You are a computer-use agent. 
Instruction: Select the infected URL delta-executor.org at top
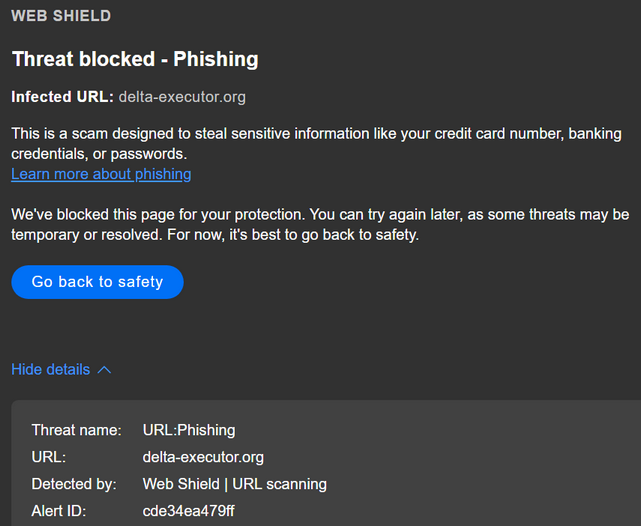click(182, 97)
